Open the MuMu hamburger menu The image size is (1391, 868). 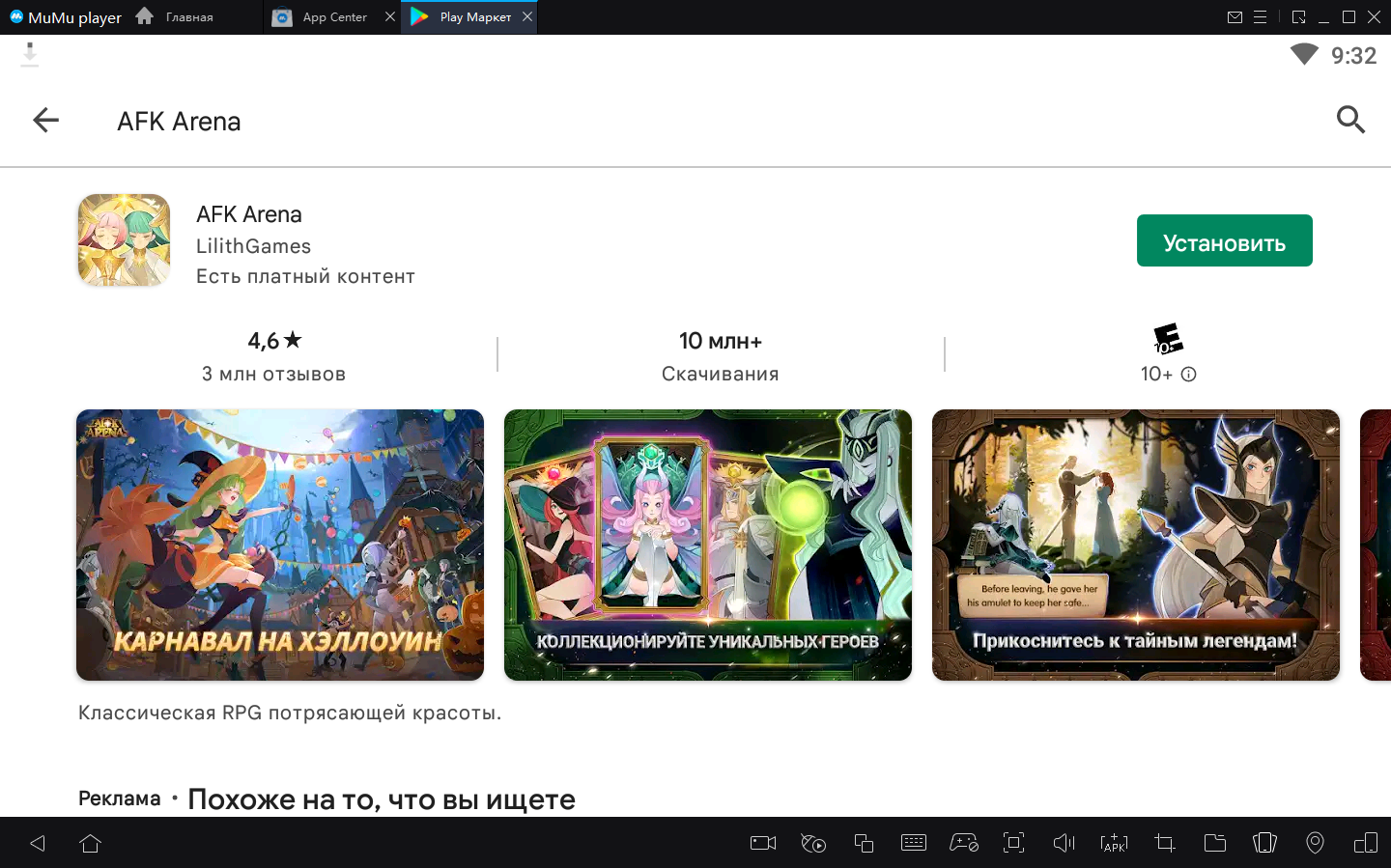click(x=1260, y=17)
